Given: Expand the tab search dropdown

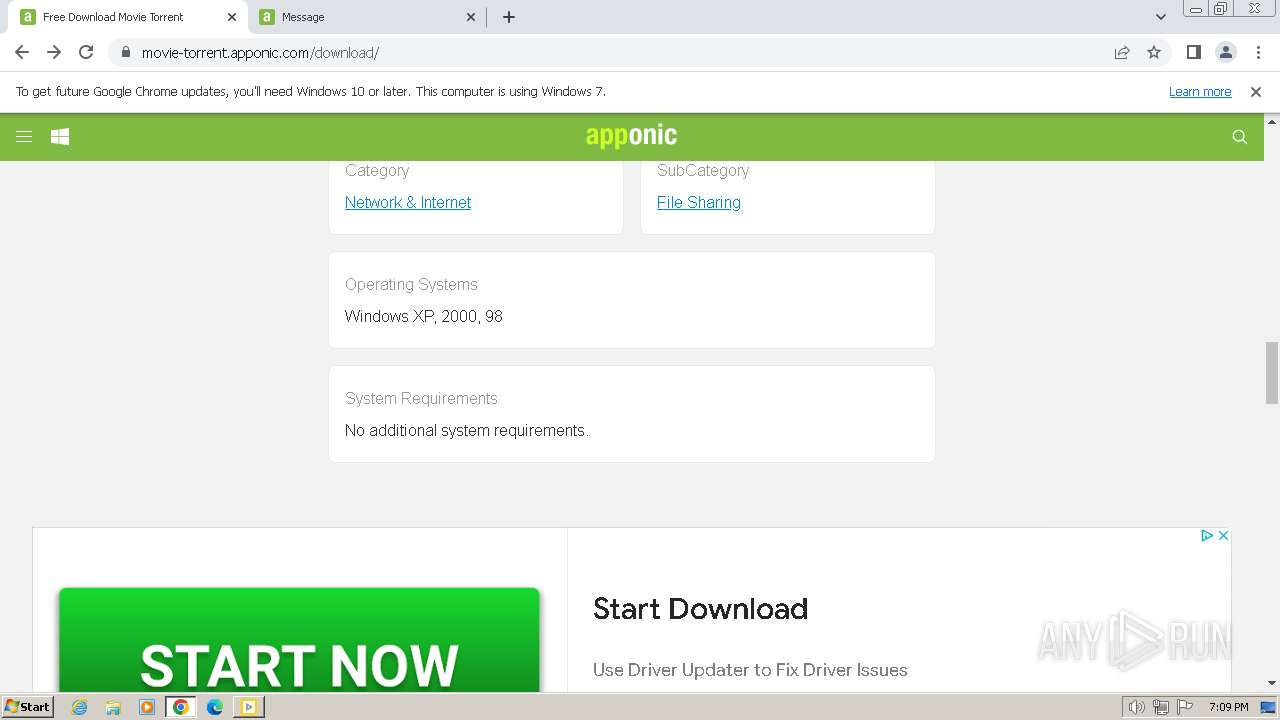Looking at the screenshot, I should (x=1161, y=17).
